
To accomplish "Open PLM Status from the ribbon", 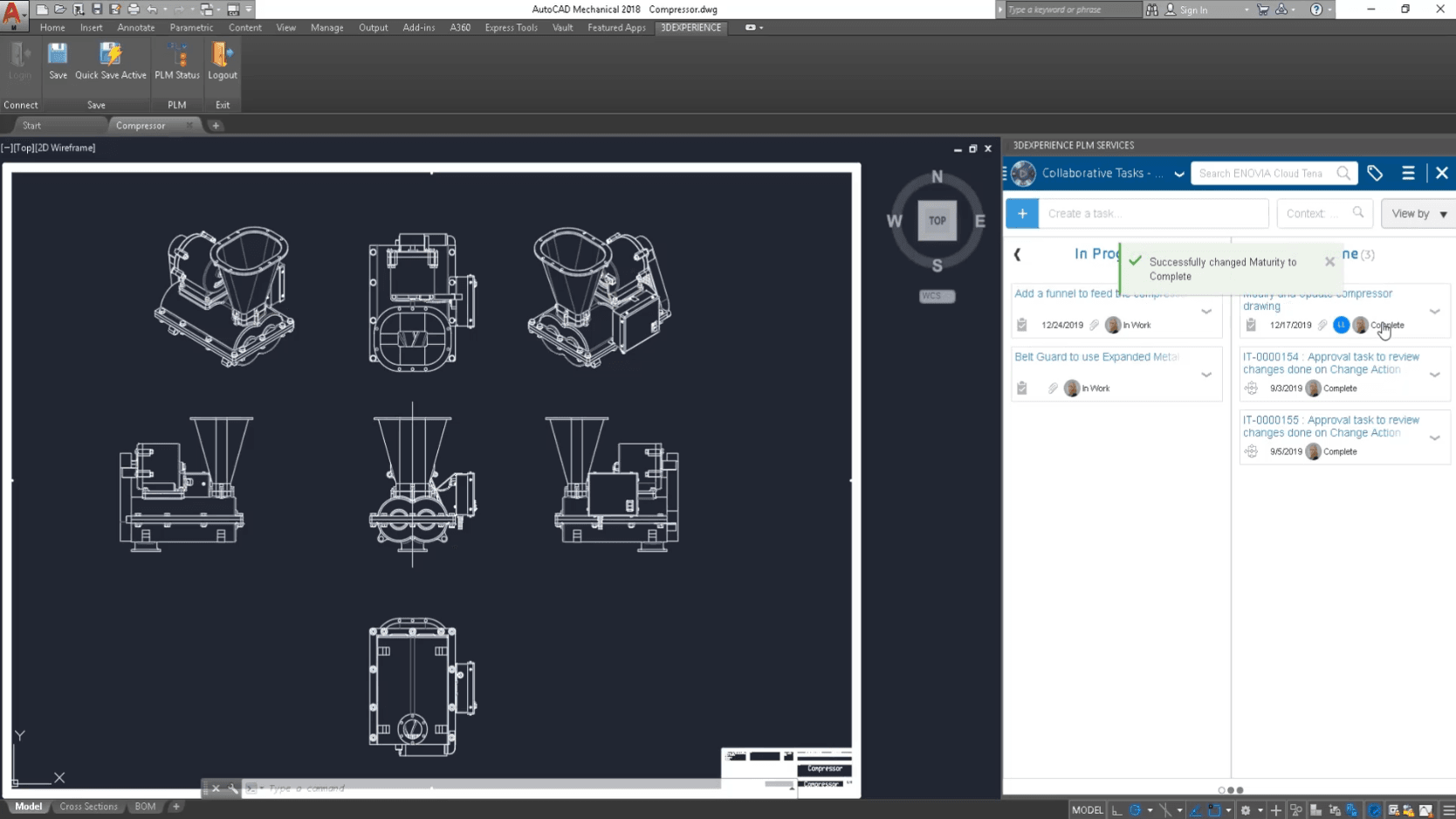I will (x=177, y=62).
